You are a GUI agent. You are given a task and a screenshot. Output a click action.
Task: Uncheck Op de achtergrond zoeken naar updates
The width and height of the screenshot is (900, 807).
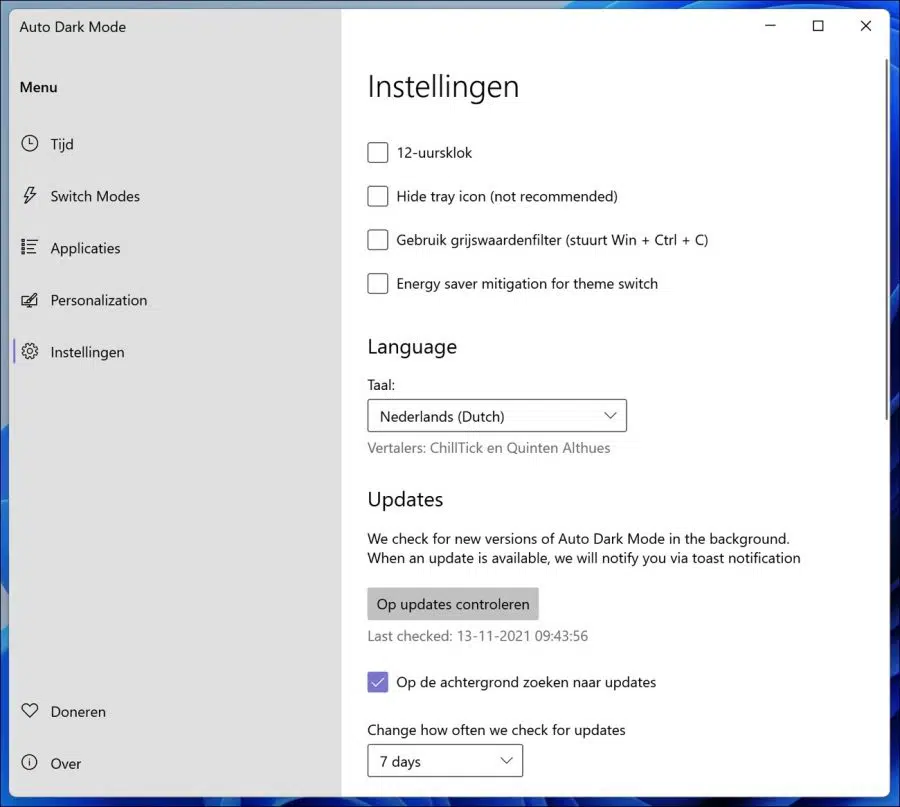[x=378, y=682]
